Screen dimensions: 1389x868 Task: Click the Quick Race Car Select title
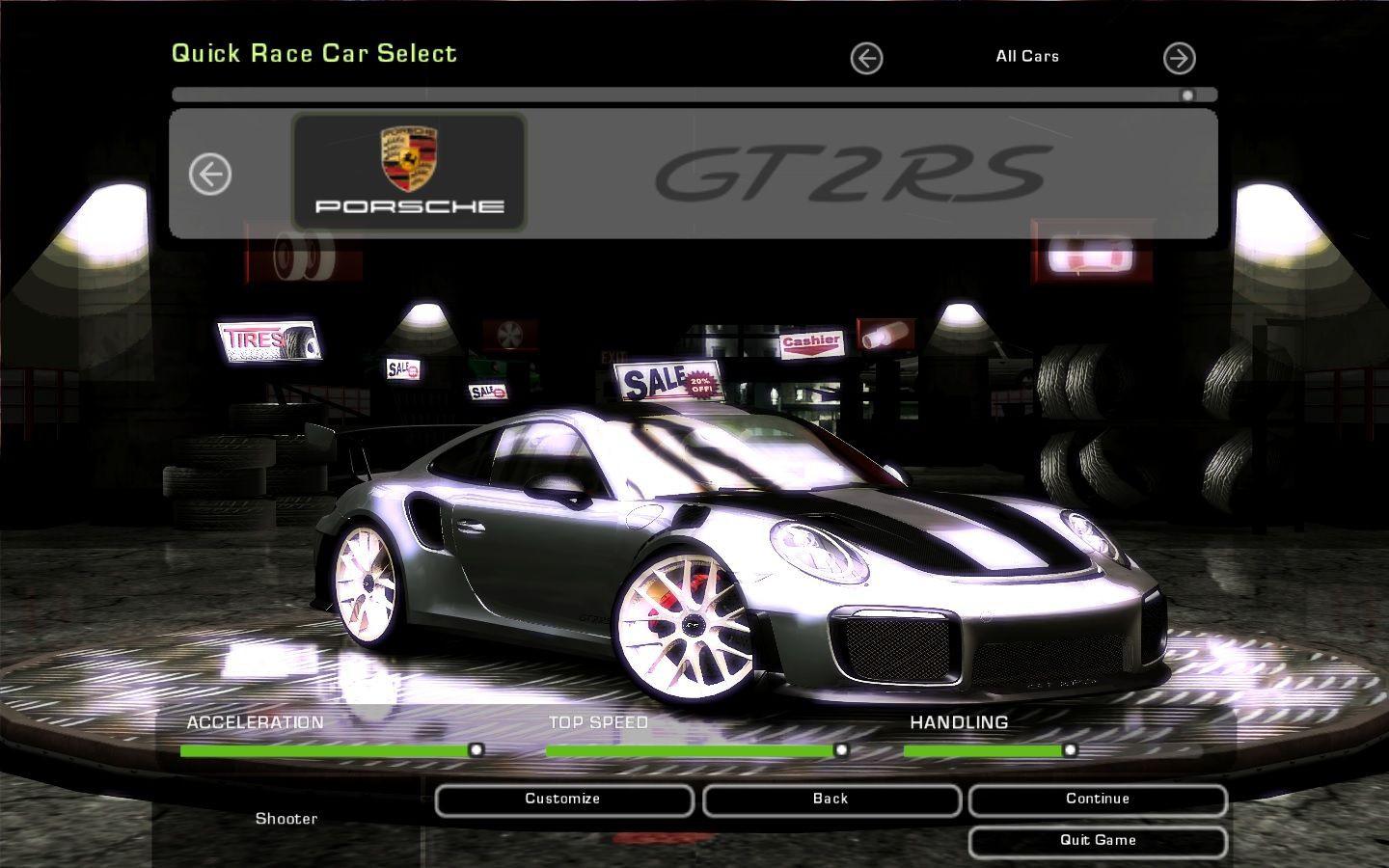pos(314,53)
